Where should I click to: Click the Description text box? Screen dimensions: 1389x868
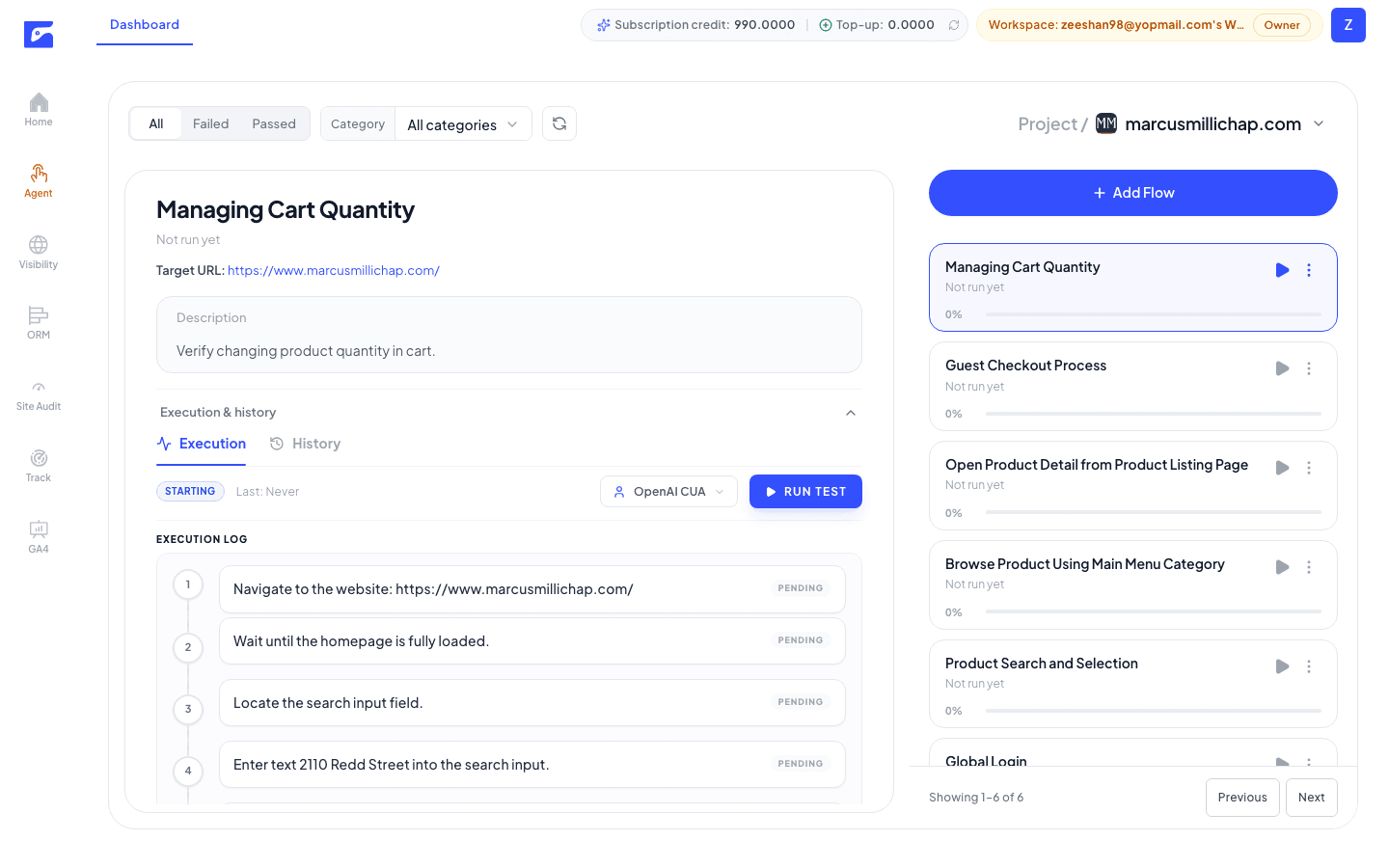coord(509,335)
